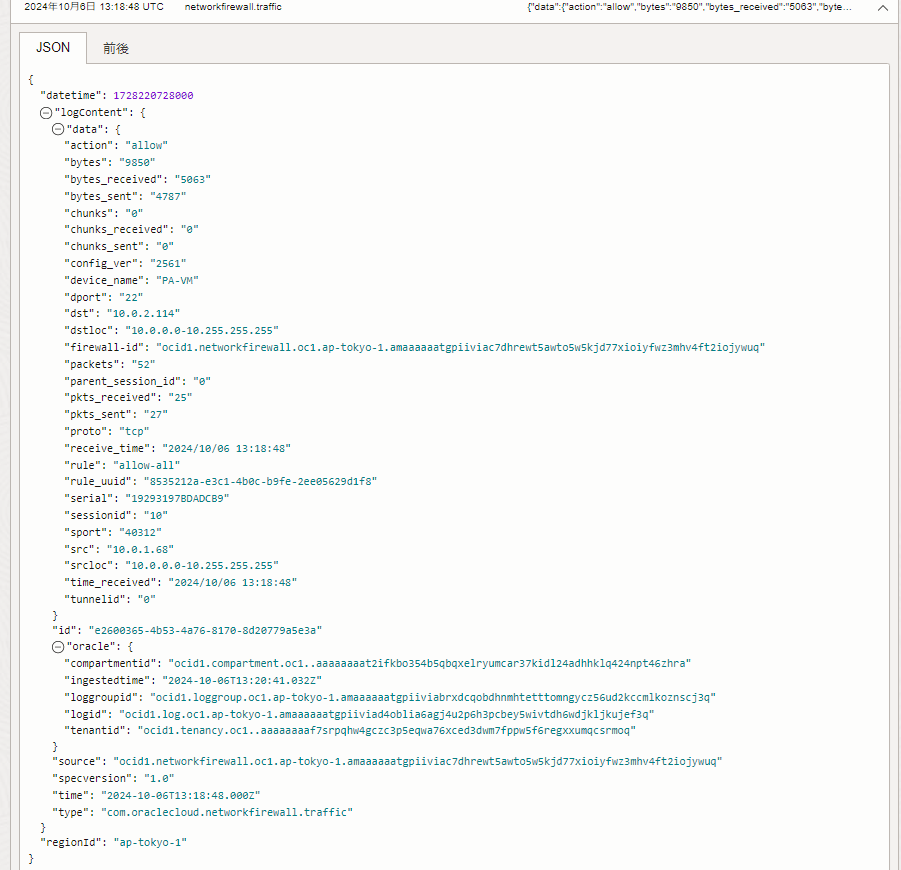
Task: Collapse the oracle JSON node
Action: pyautogui.click(x=58, y=646)
